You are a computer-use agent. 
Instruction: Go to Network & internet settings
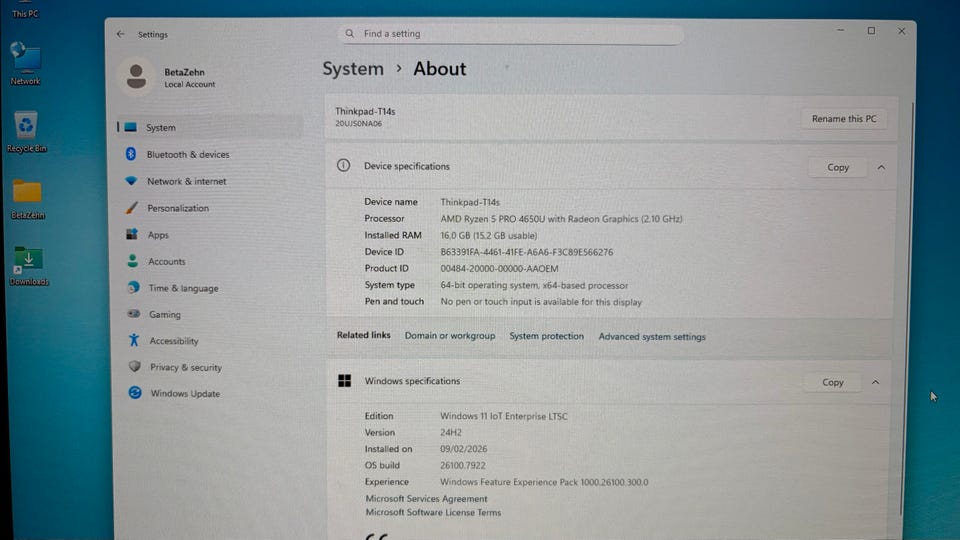(x=187, y=181)
